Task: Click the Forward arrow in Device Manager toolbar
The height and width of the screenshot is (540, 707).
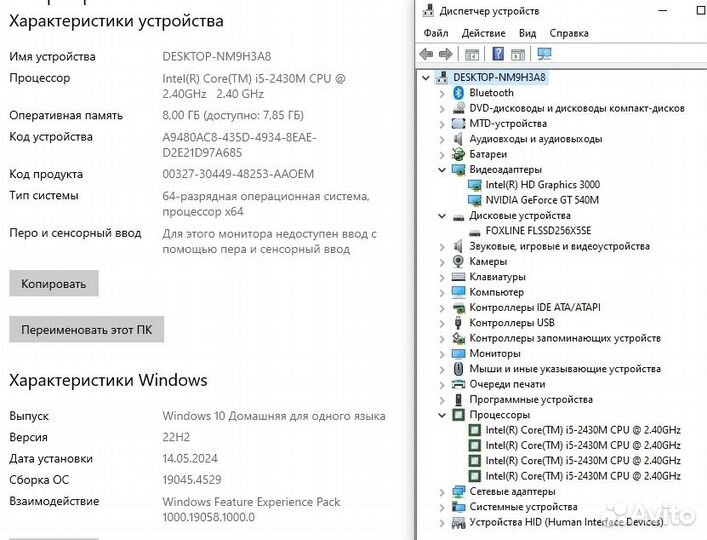Action: click(445, 54)
